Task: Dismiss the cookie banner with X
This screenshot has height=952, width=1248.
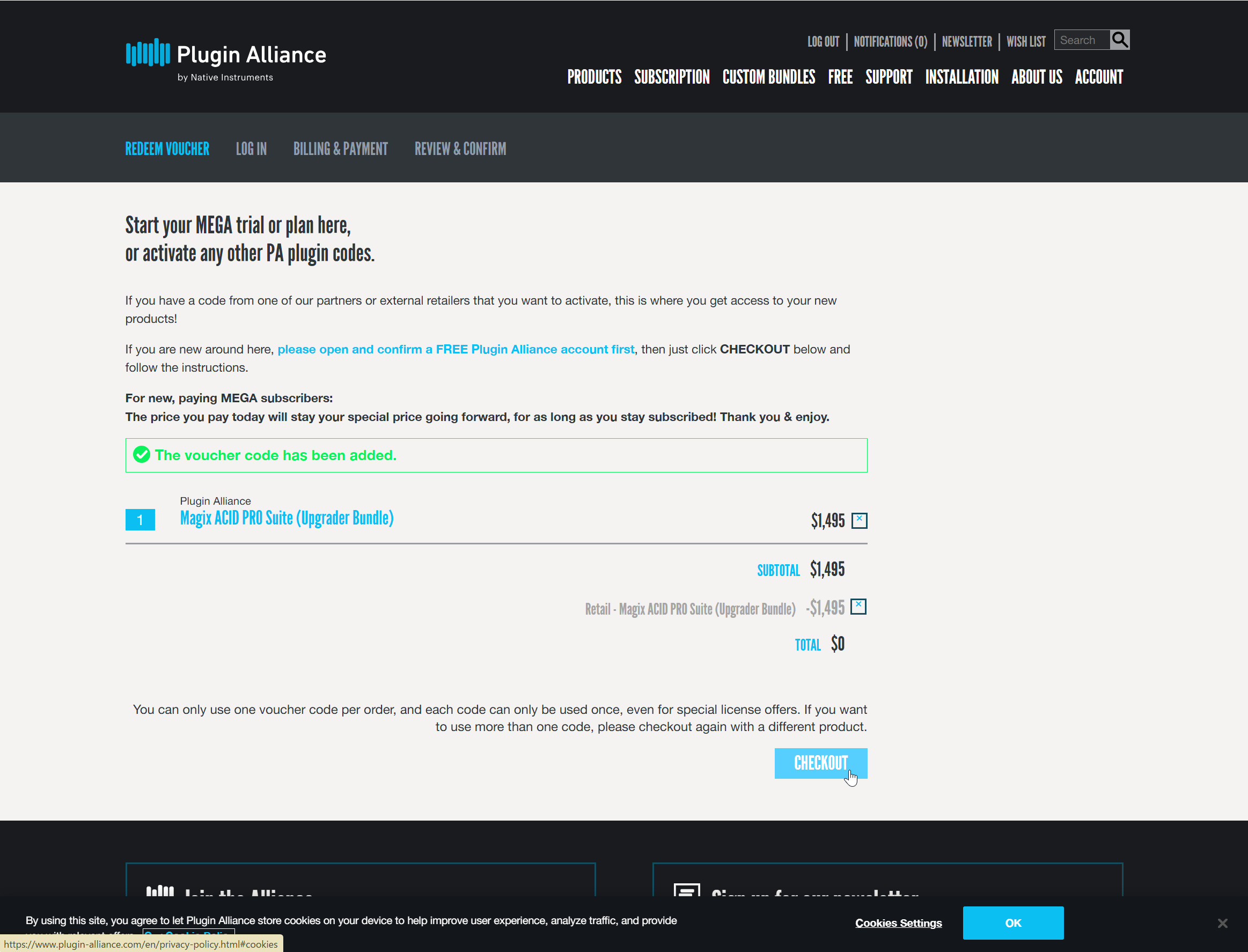Action: click(x=1222, y=923)
